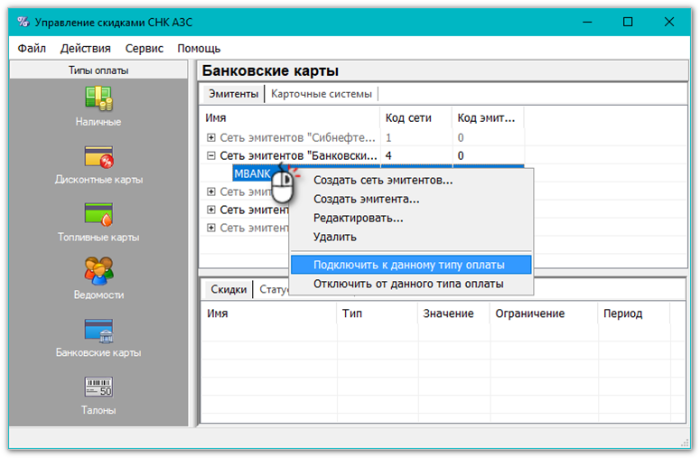Collapse the Сеть эмитентов "Банковски..." node
Screen dimensions: 700x458
211,156
